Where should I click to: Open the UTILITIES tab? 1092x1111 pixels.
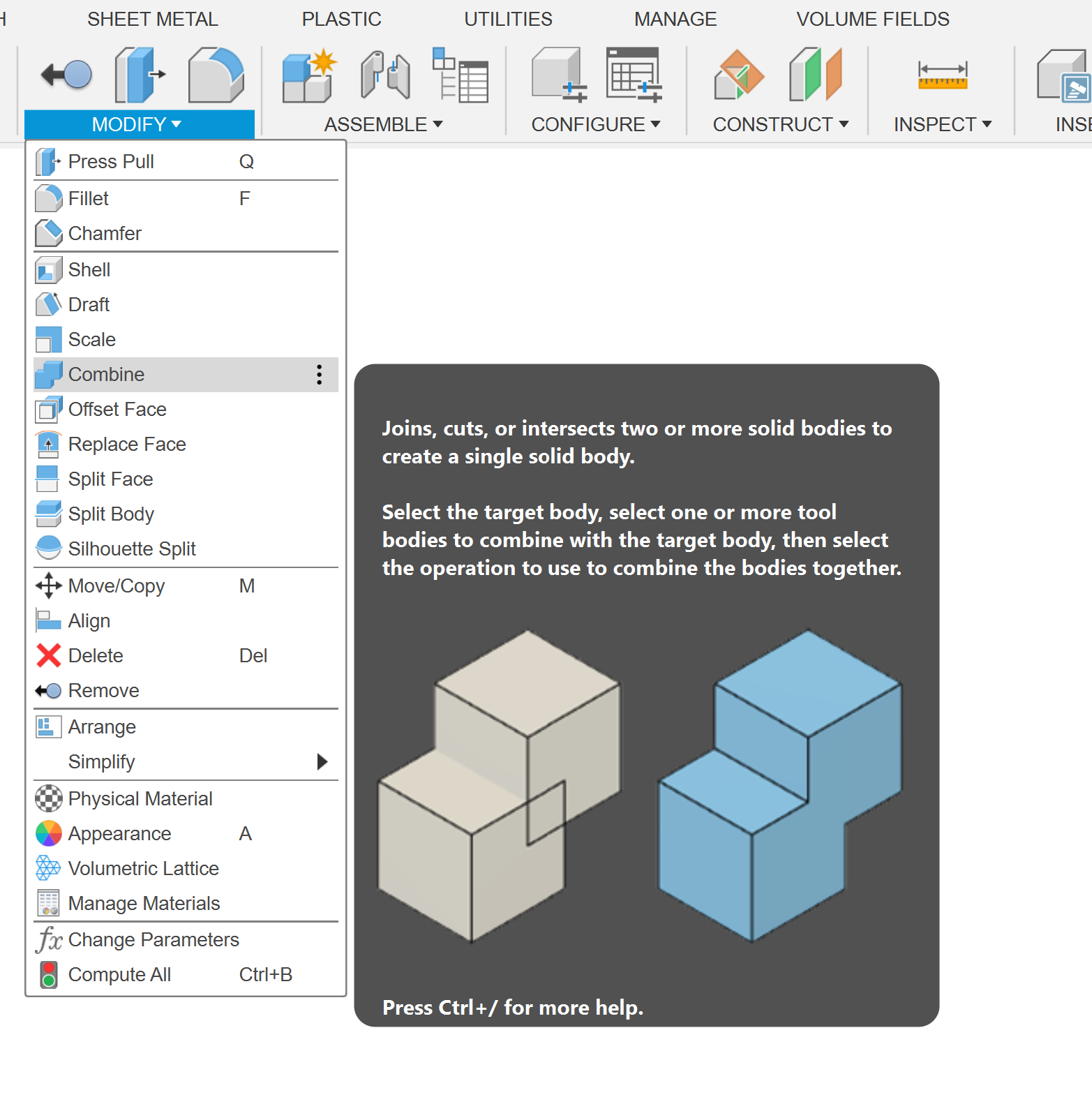pyautogui.click(x=509, y=20)
